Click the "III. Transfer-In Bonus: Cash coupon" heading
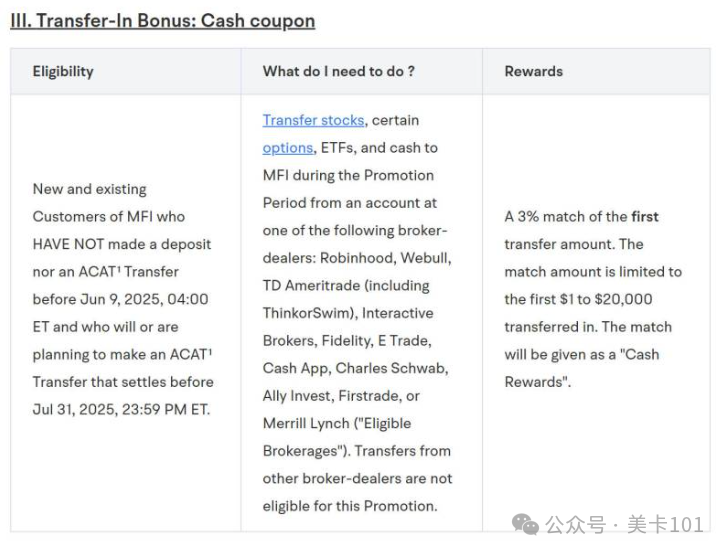Viewport: 727px width, 554px height. 163,21
